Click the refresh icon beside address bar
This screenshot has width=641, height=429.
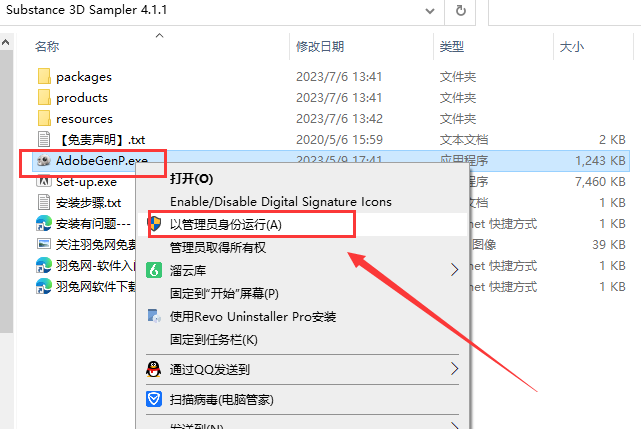460,11
